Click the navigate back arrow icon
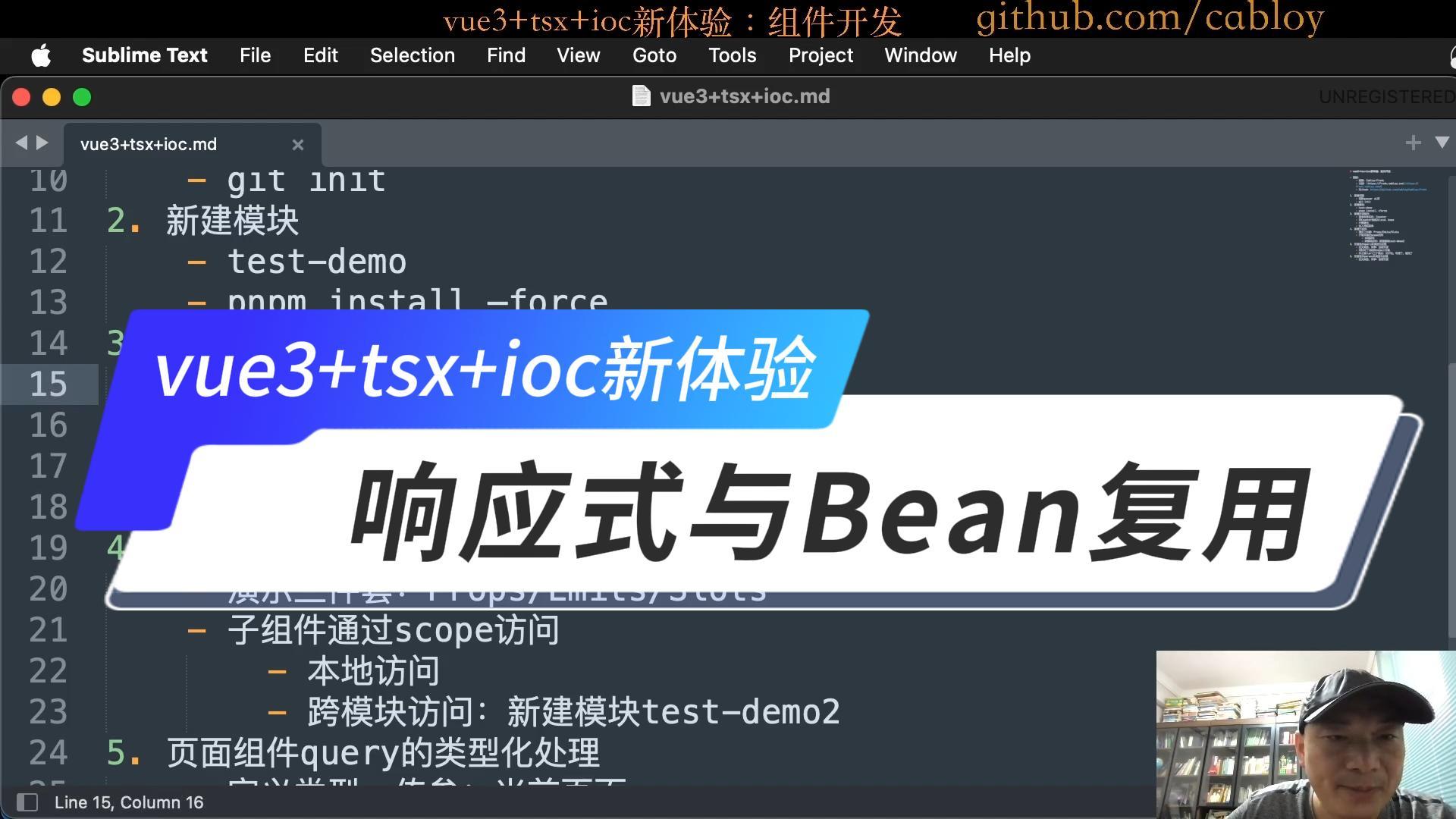1456x819 pixels. 20,143
